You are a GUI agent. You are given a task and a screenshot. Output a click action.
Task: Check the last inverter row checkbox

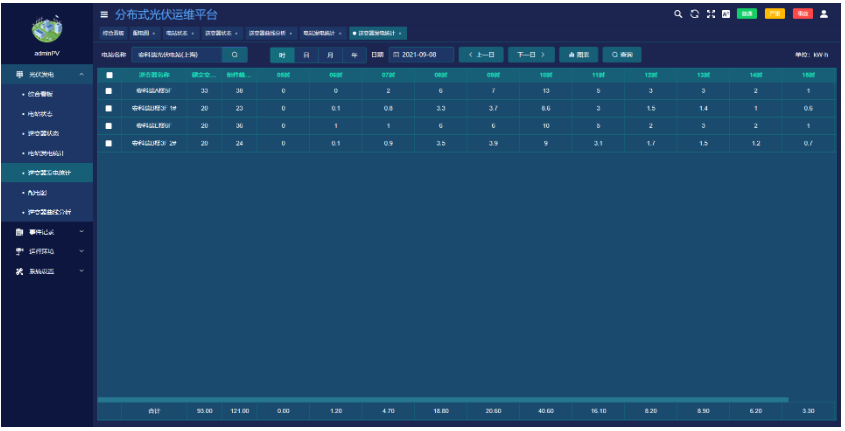tap(109, 143)
